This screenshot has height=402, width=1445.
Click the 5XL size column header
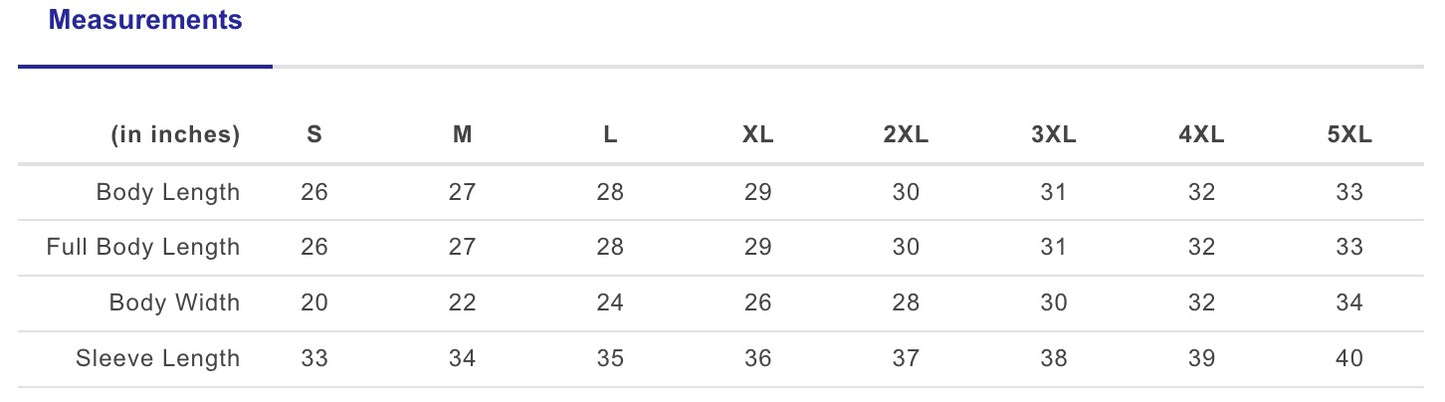[1350, 135]
